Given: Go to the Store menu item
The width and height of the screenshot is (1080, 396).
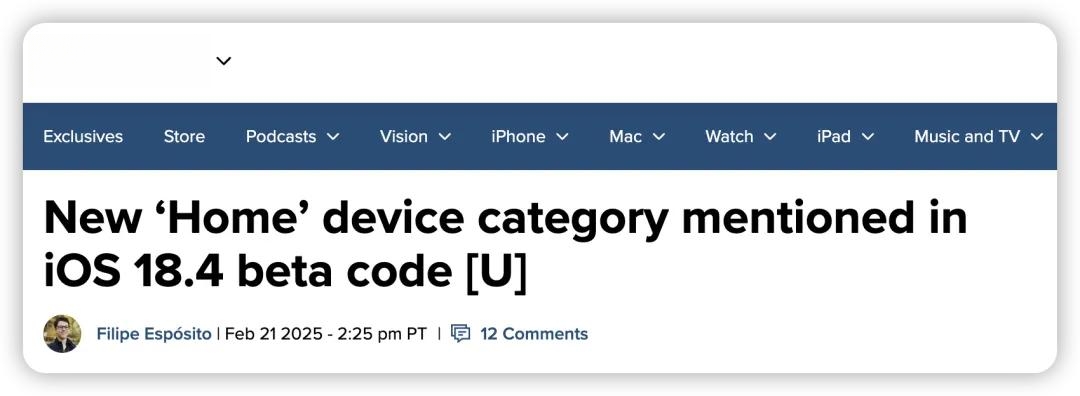Looking at the screenshot, I should click(184, 136).
